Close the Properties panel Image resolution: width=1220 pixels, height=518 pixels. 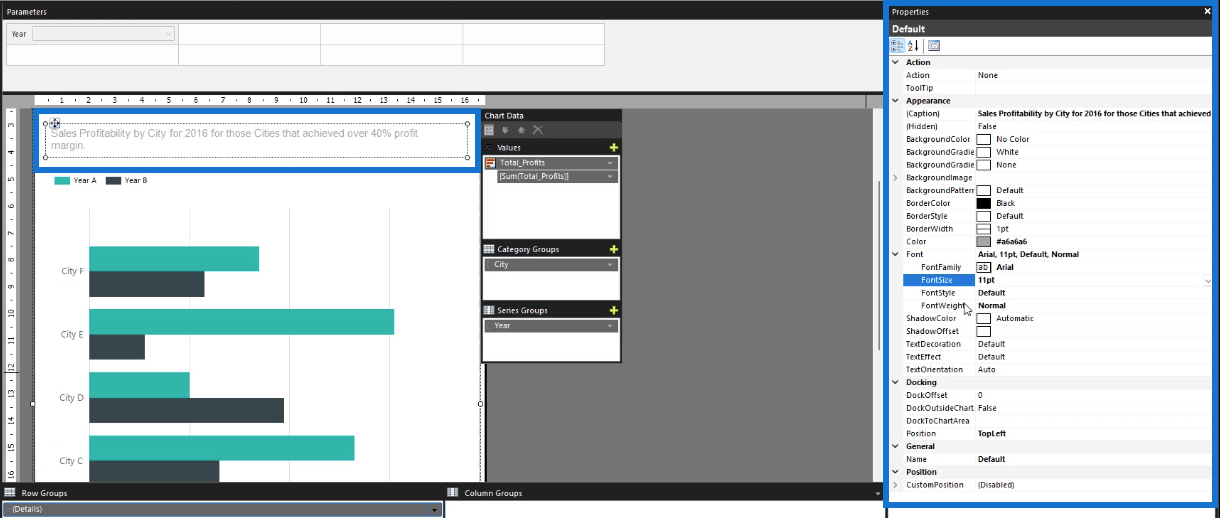point(1208,11)
